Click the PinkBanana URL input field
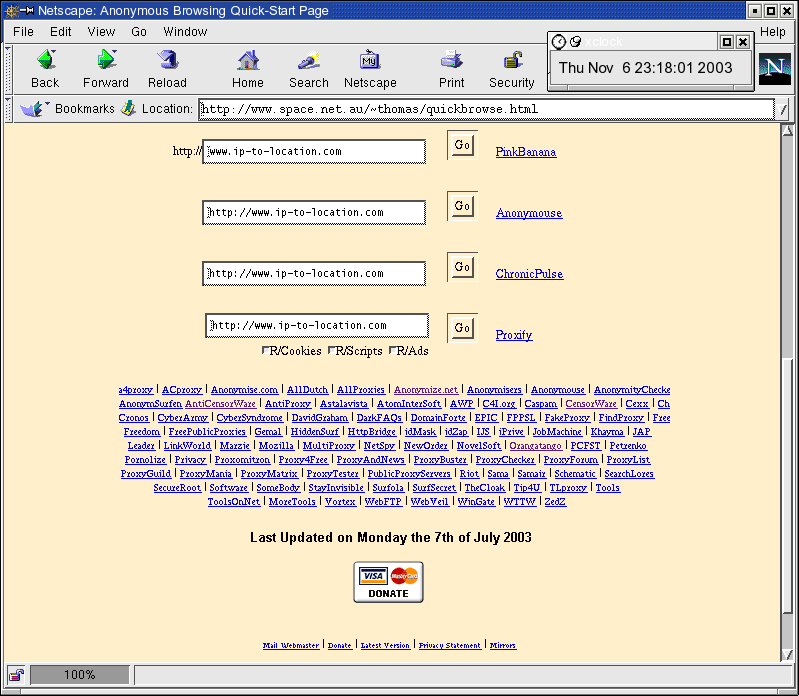Screen dimensions: 799x696 (314, 151)
